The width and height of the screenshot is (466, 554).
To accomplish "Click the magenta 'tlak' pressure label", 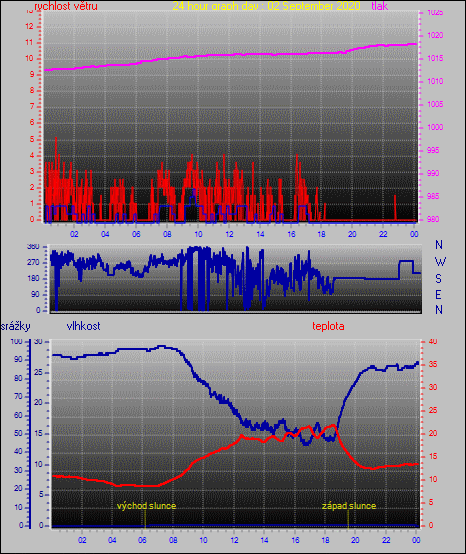I will 380,6.
